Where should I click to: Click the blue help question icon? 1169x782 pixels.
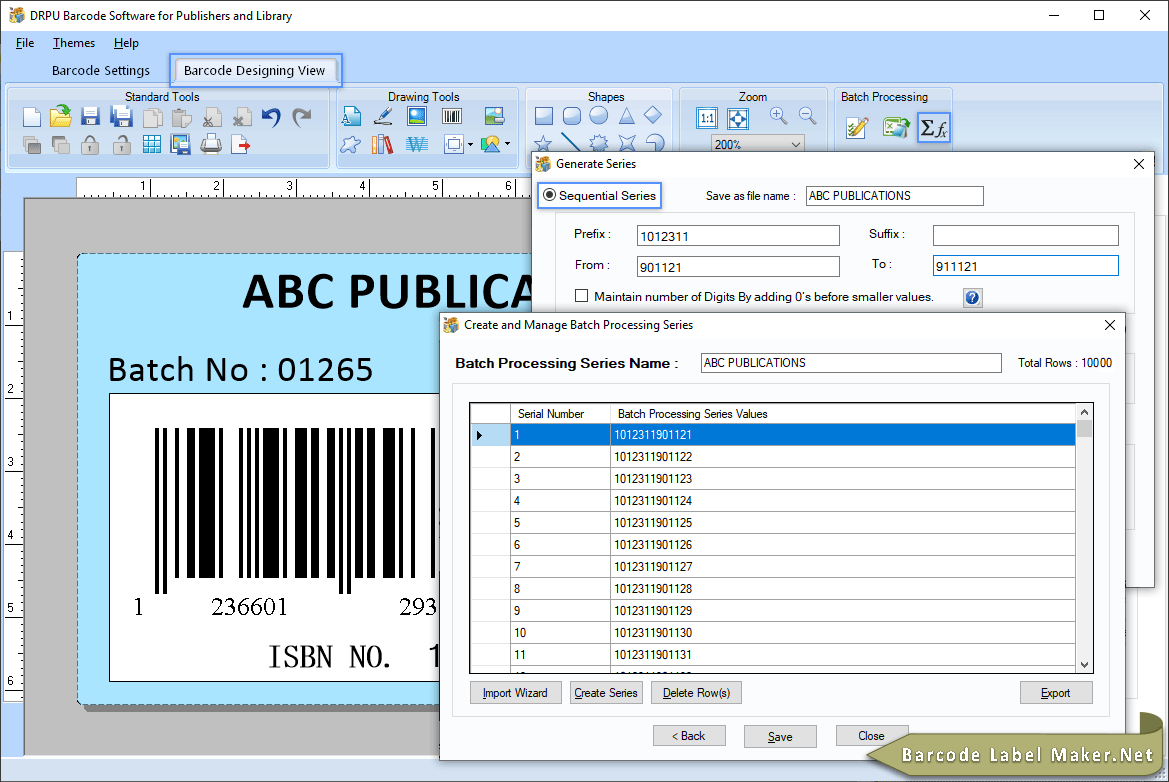point(972,298)
